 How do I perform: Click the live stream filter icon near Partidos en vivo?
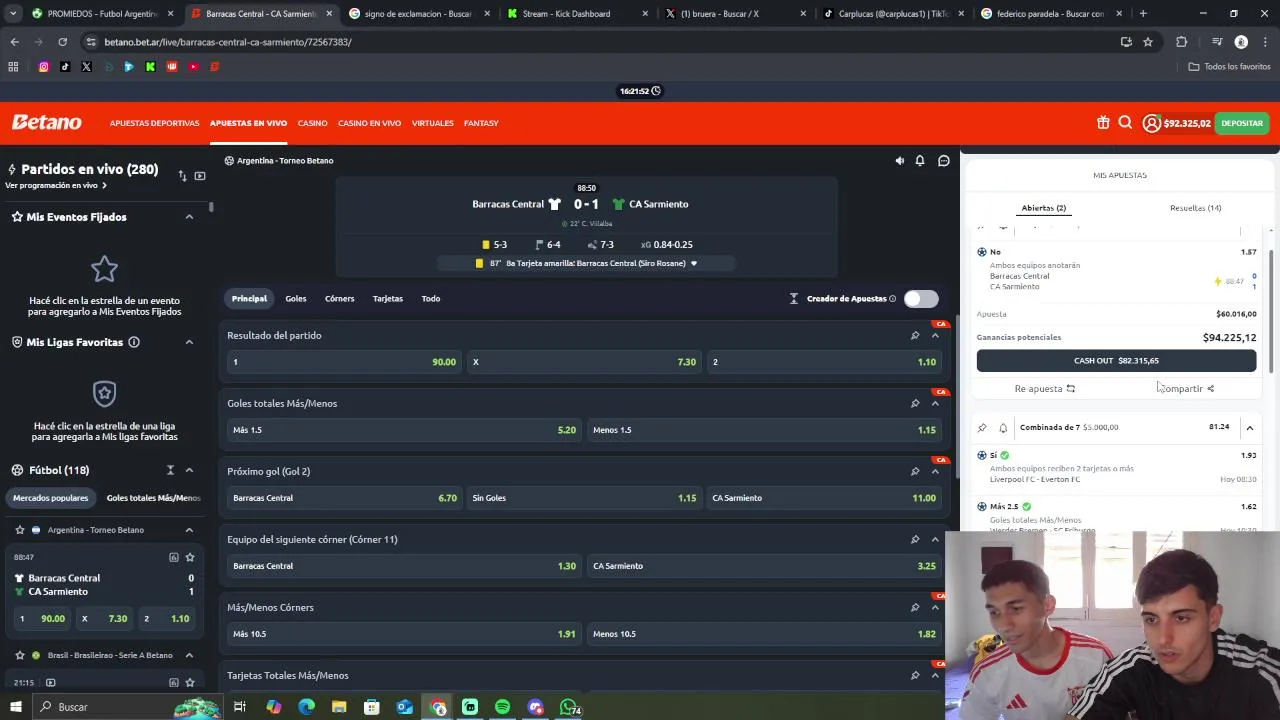pyautogui.click(x=200, y=175)
